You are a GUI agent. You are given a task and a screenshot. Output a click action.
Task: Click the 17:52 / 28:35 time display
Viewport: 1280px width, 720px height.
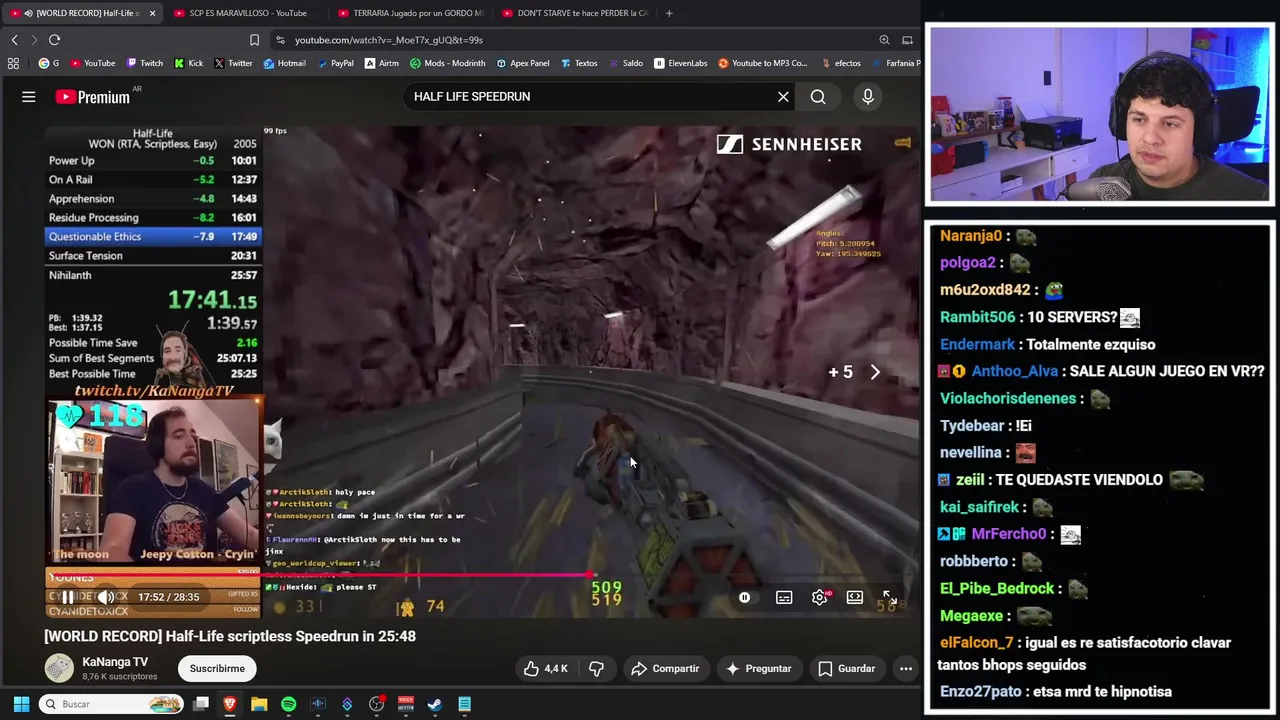(x=168, y=597)
